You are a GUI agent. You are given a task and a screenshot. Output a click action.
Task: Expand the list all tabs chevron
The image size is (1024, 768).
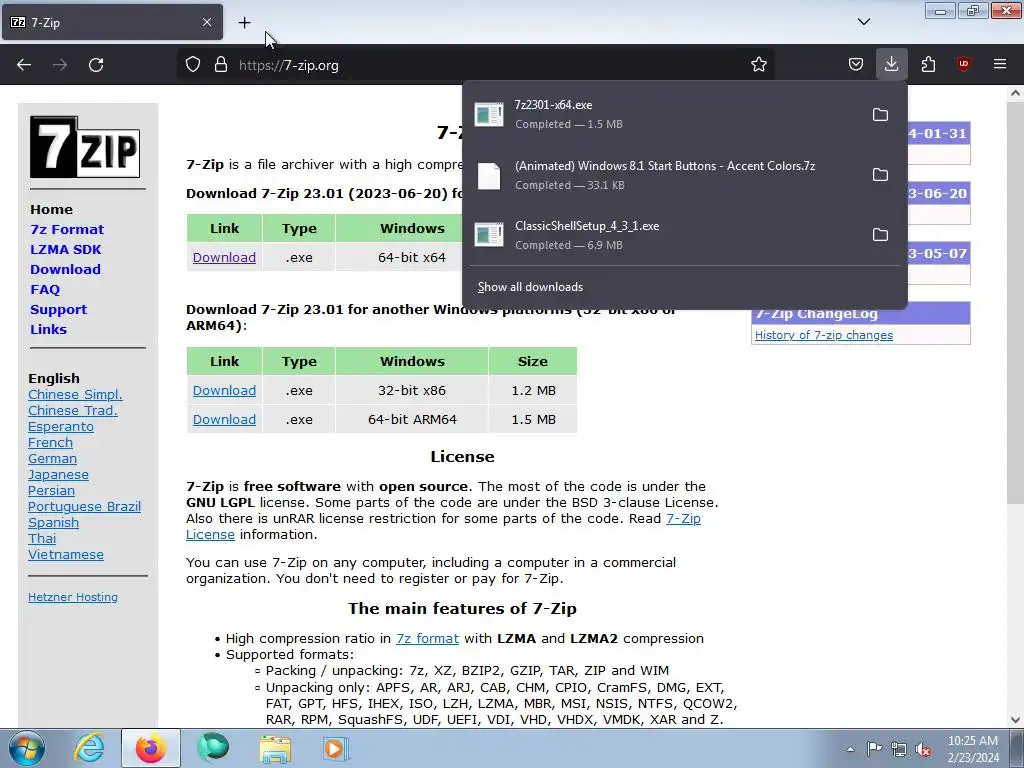pyautogui.click(x=863, y=22)
